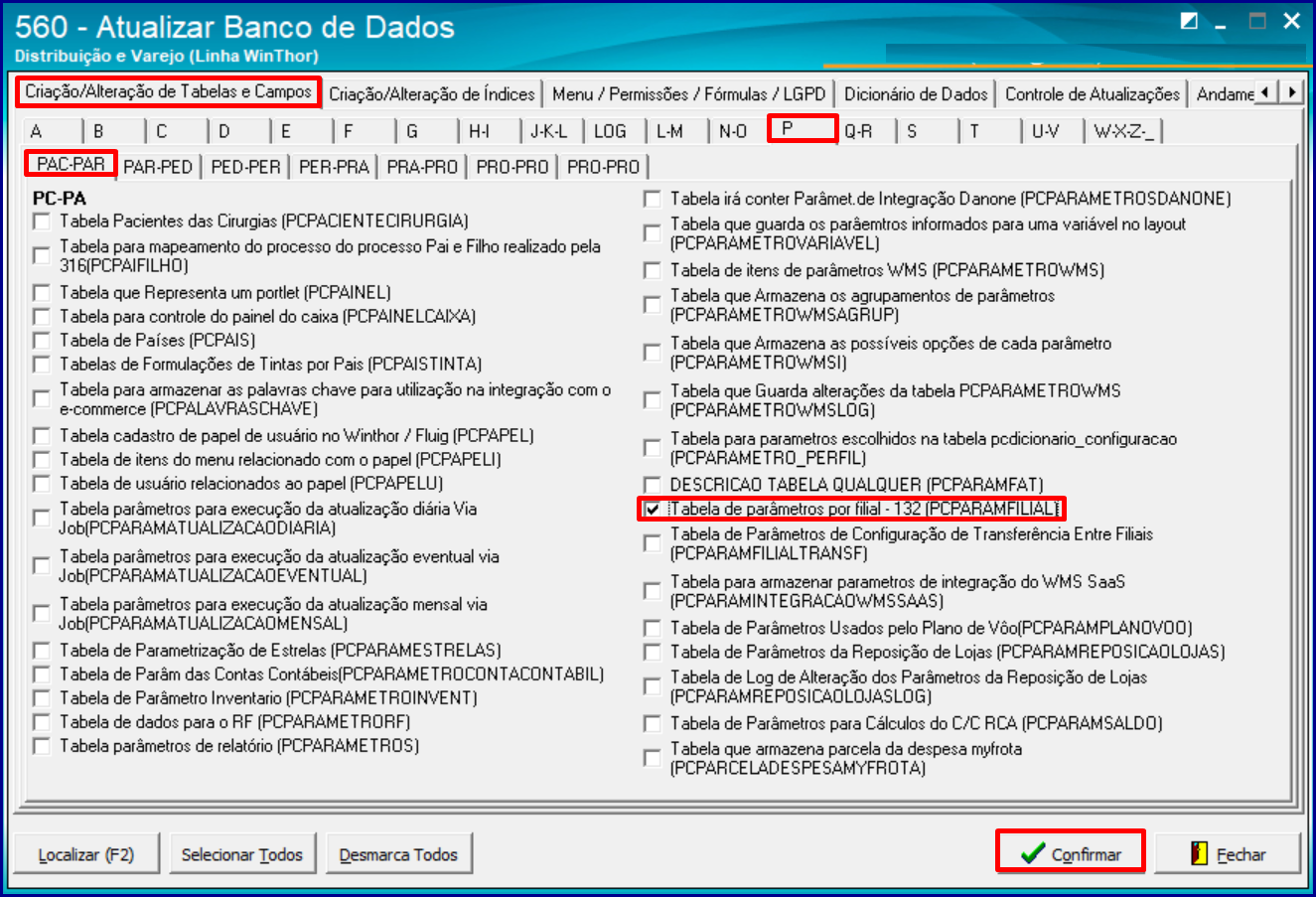Open Criação/Alteração de Tabelas e Campos tab
The height and width of the screenshot is (897, 1316).
click(169, 91)
